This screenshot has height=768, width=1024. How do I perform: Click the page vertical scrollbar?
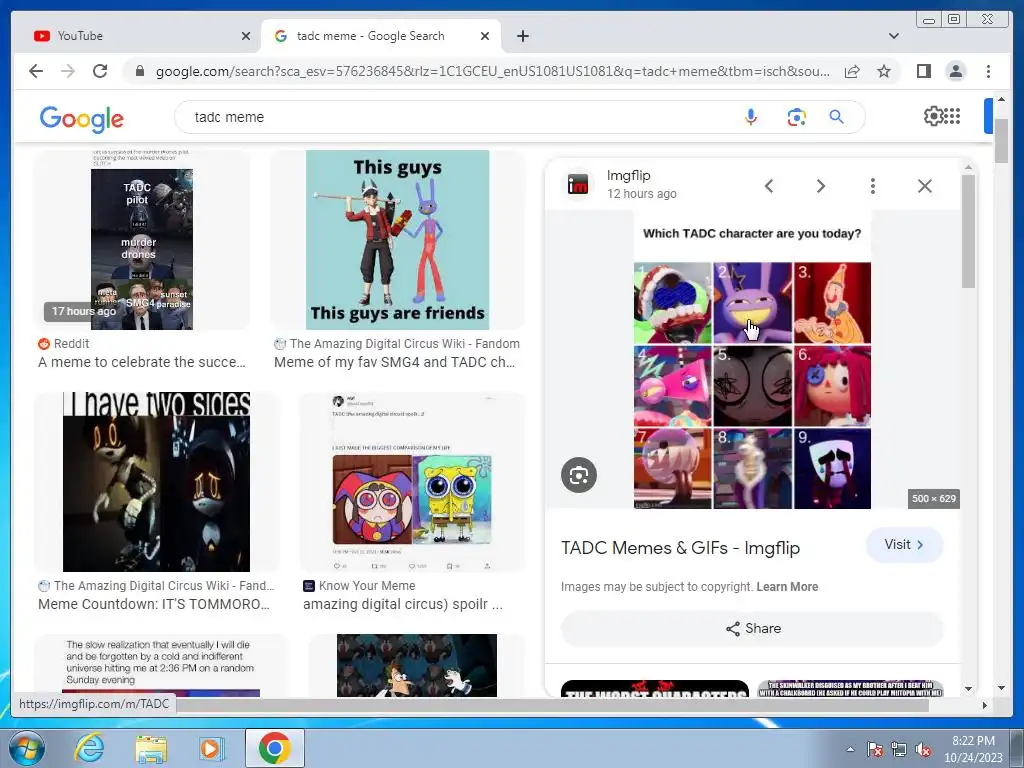pyautogui.click(x=1001, y=140)
